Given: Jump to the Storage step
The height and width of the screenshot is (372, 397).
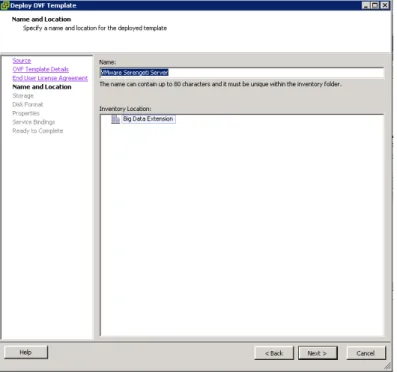Looking at the screenshot, I should 23,96.
